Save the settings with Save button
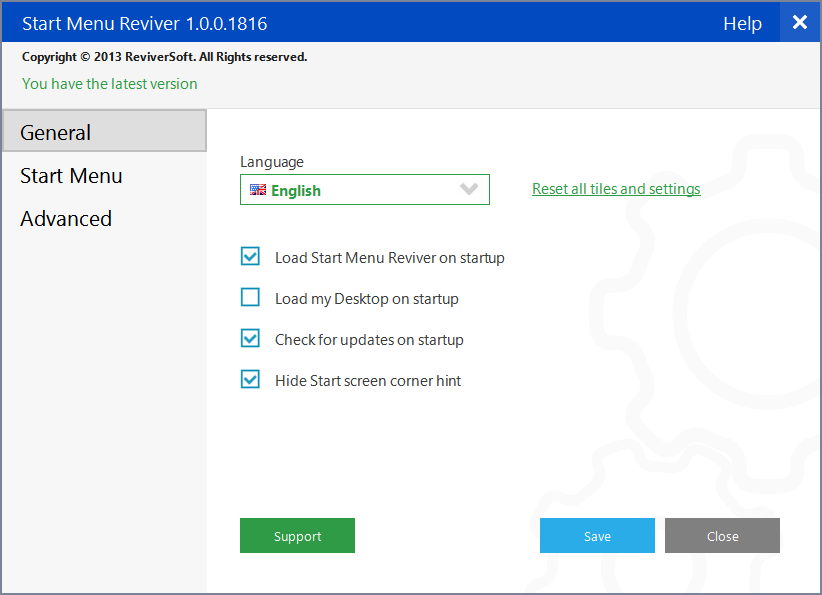822x595 pixels. [597, 536]
